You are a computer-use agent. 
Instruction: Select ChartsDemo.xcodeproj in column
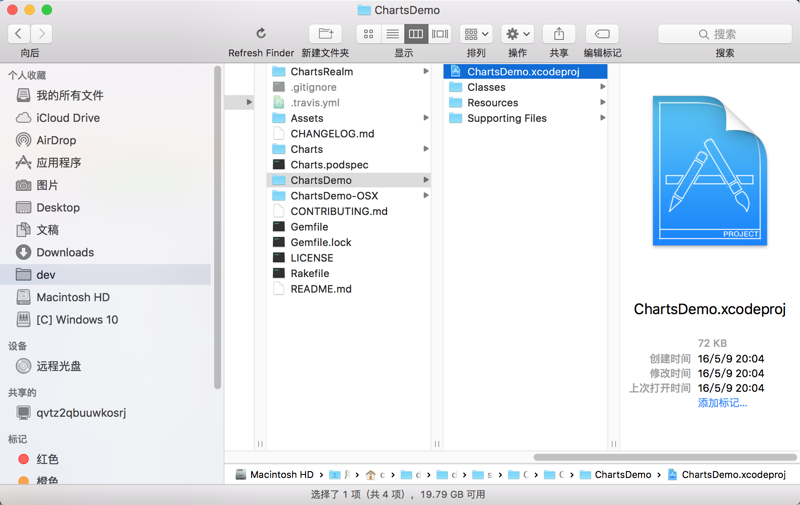point(526,71)
